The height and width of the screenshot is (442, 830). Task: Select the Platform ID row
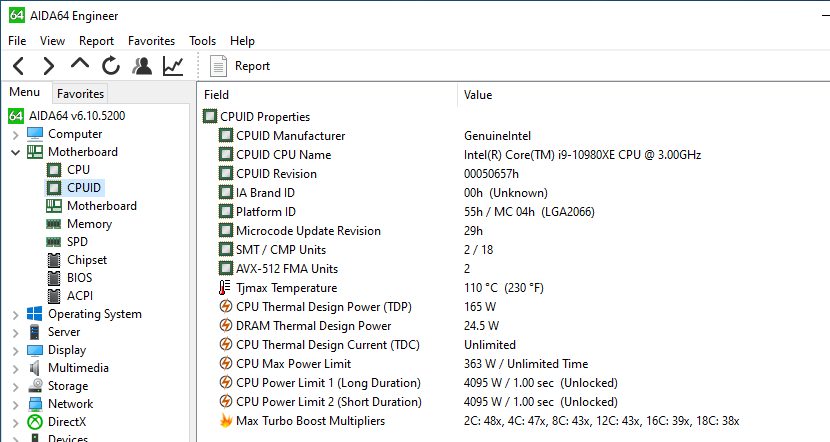pyautogui.click(x=266, y=212)
